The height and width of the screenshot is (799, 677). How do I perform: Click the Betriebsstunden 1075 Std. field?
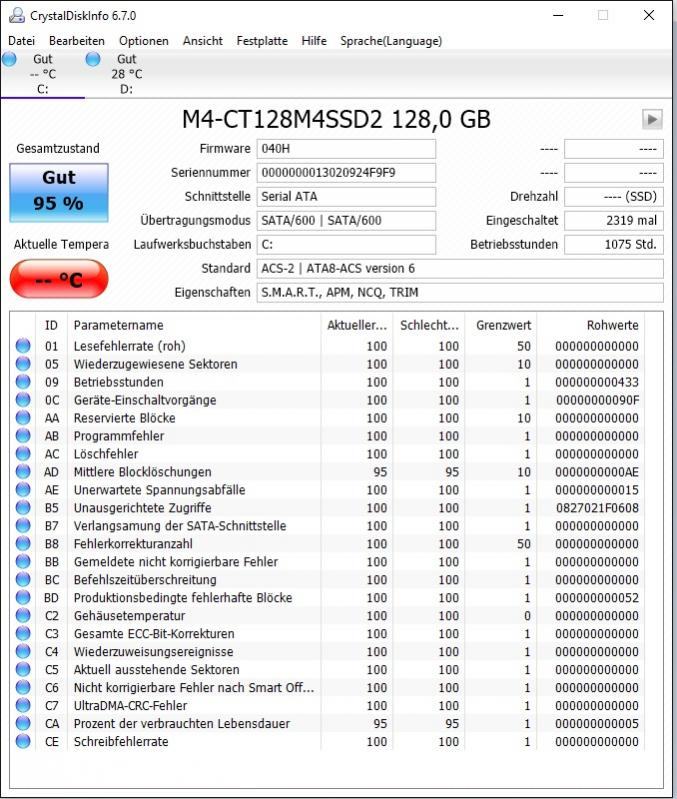(x=614, y=245)
